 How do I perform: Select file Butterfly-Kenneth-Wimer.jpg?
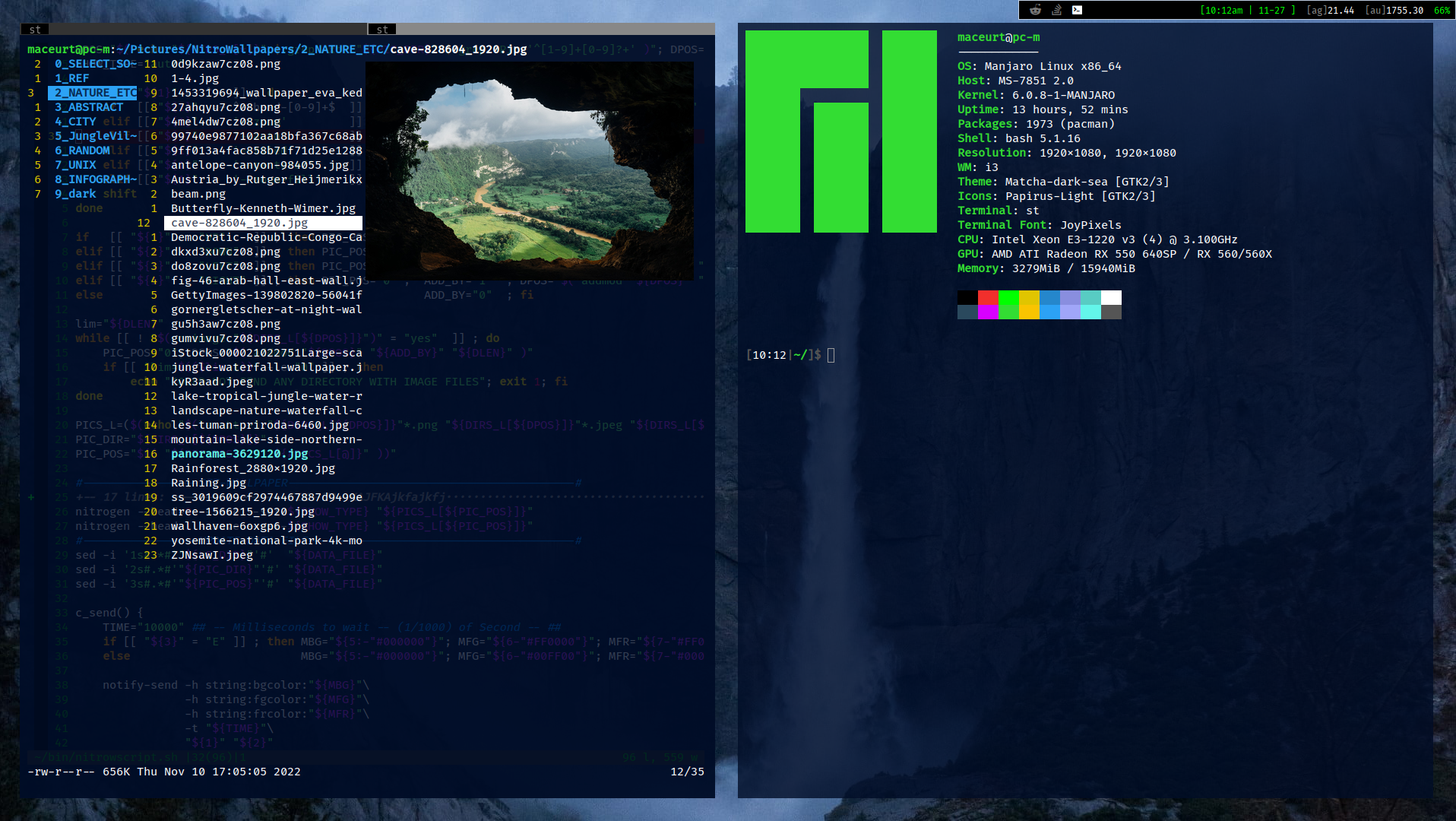pos(263,208)
